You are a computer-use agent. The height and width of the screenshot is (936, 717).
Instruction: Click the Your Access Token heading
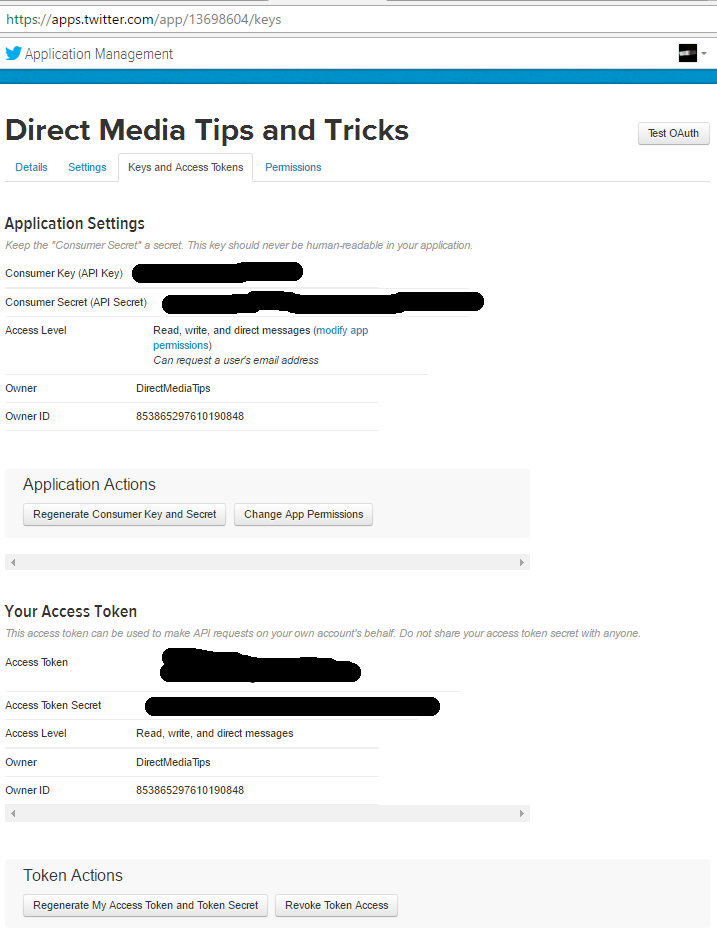(71, 611)
